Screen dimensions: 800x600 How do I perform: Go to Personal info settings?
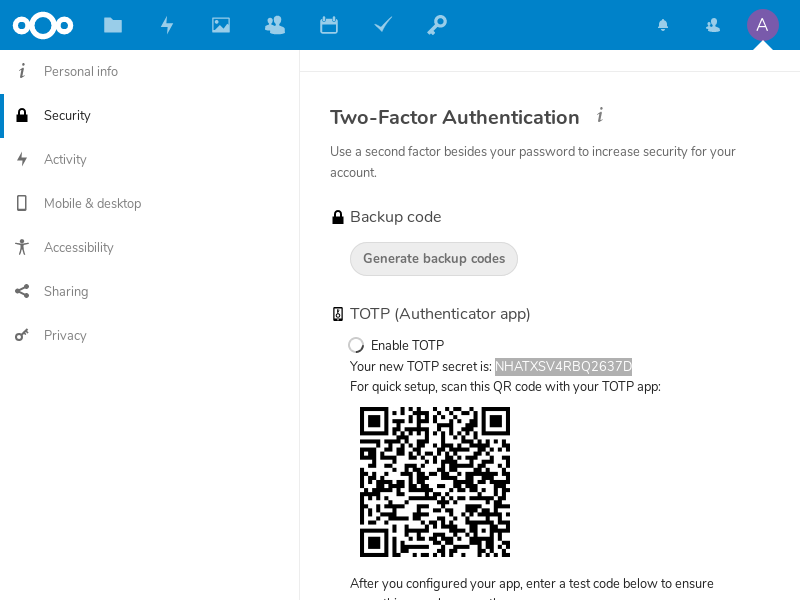[x=81, y=72]
